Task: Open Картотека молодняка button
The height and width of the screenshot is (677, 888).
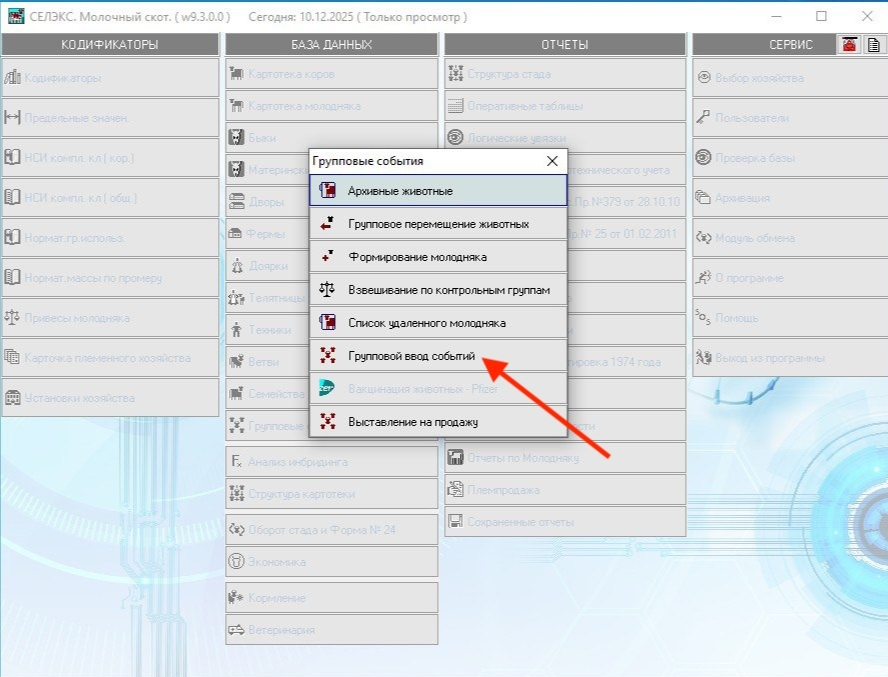Action: click(331, 105)
